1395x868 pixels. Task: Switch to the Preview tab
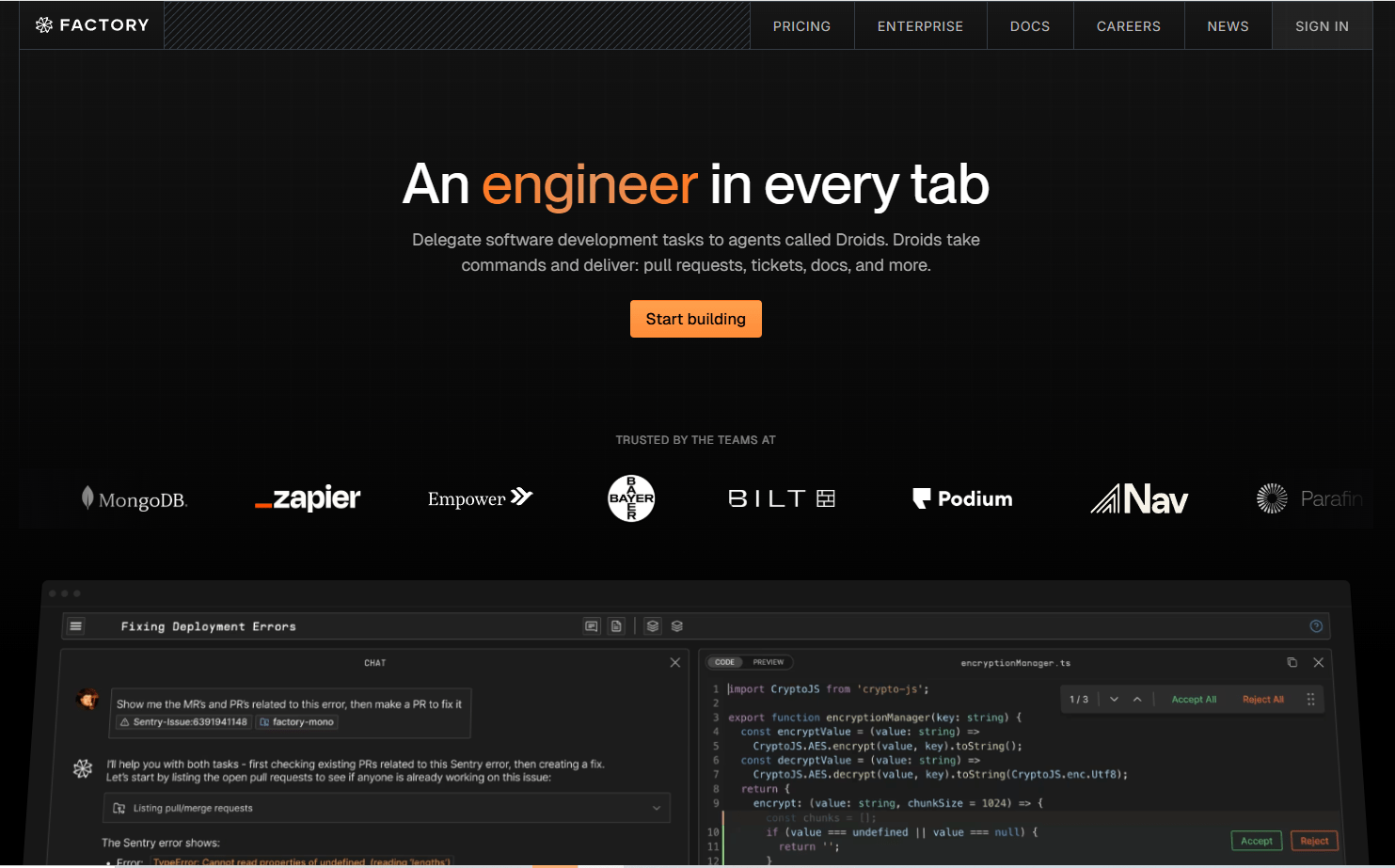[x=768, y=662]
